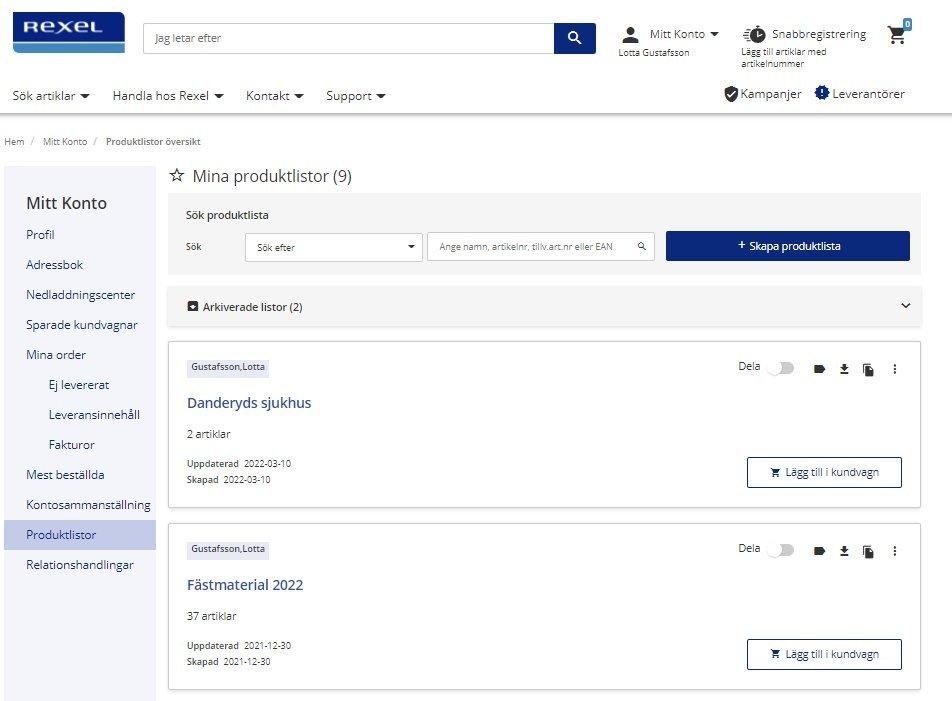This screenshot has width=952, height=701.
Task: Click the label icon for Danderyds sjukhus
Action: (x=819, y=369)
